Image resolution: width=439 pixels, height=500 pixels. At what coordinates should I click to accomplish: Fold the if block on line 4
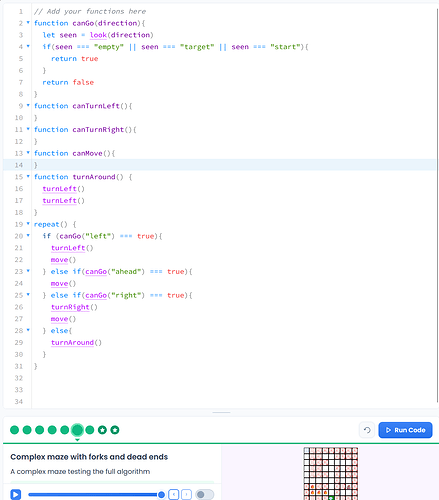[28, 46]
